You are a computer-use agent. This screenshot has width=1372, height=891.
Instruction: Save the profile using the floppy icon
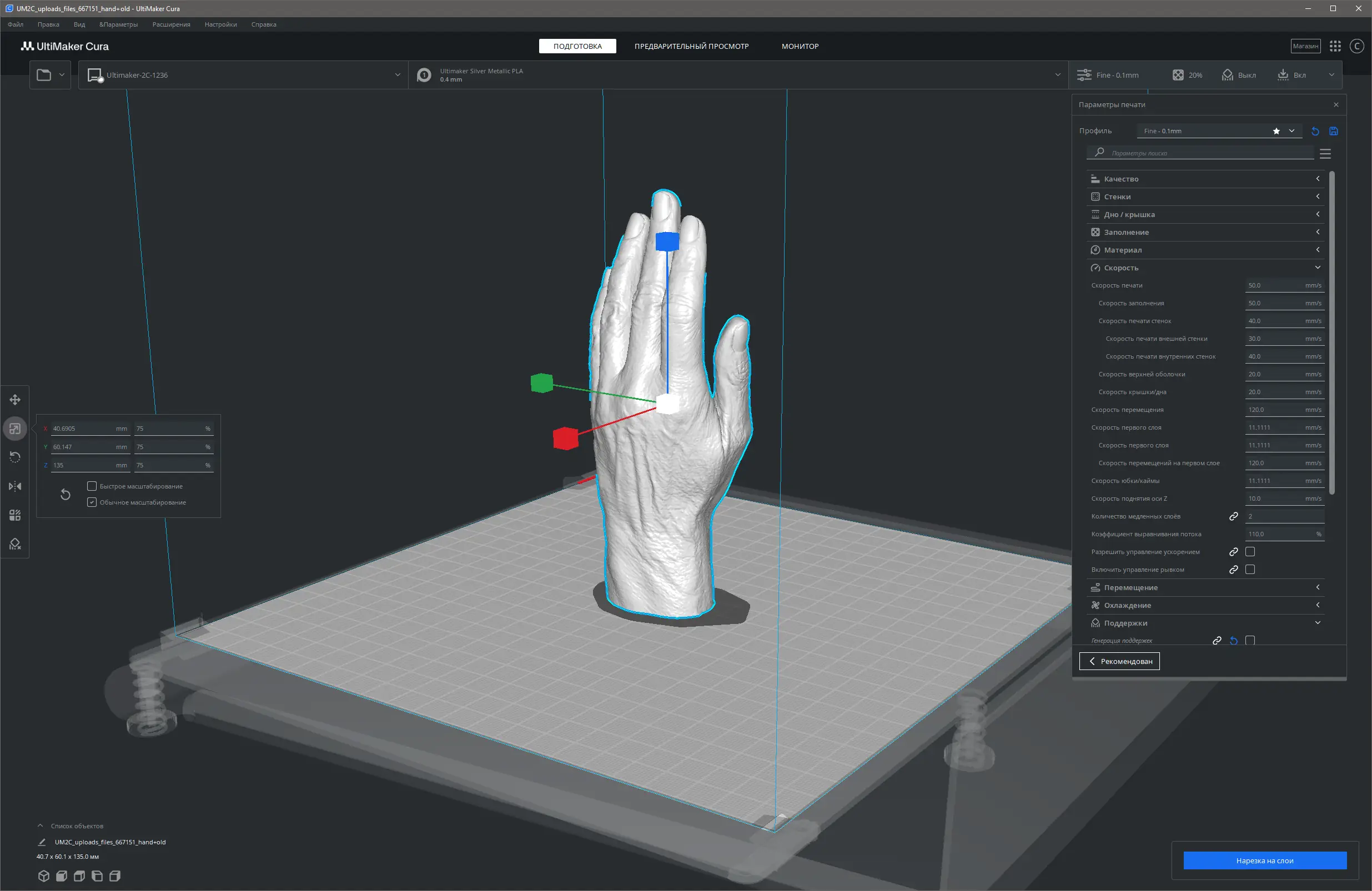[x=1333, y=131]
